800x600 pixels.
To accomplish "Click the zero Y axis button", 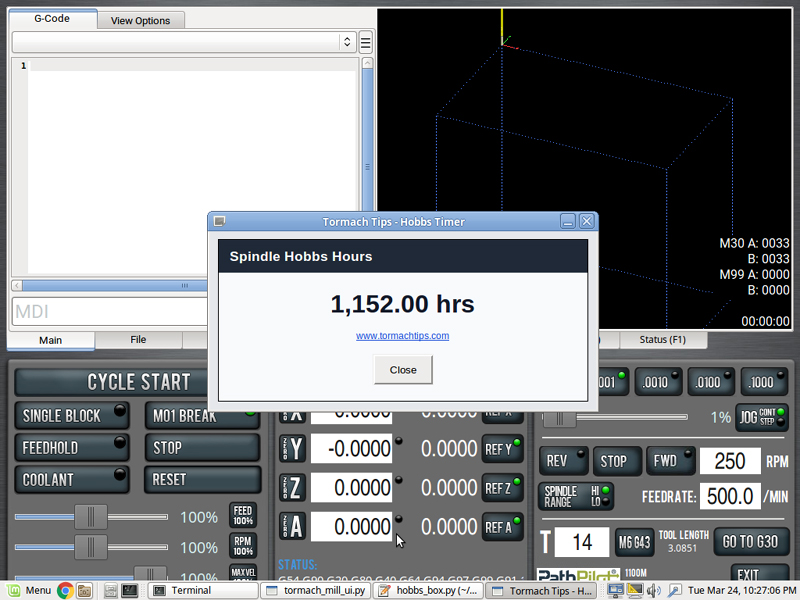I will (x=291, y=447).
